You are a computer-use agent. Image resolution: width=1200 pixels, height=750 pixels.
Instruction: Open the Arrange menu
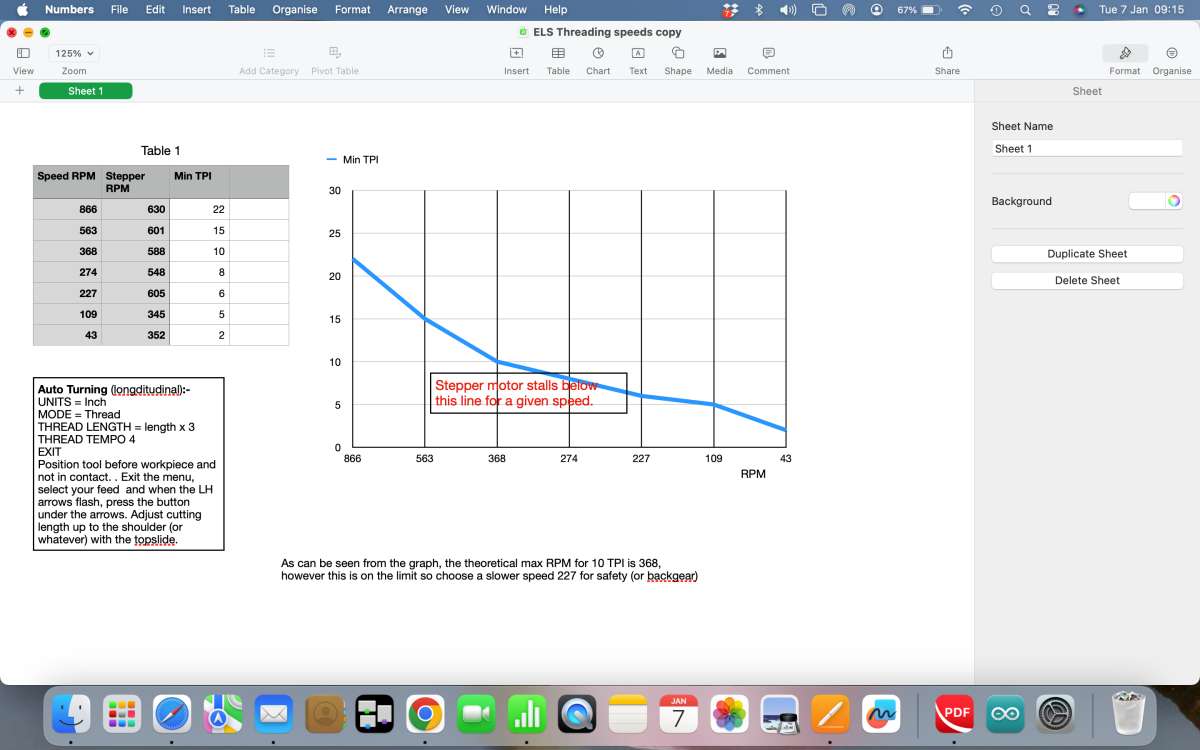click(x=407, y=10)
